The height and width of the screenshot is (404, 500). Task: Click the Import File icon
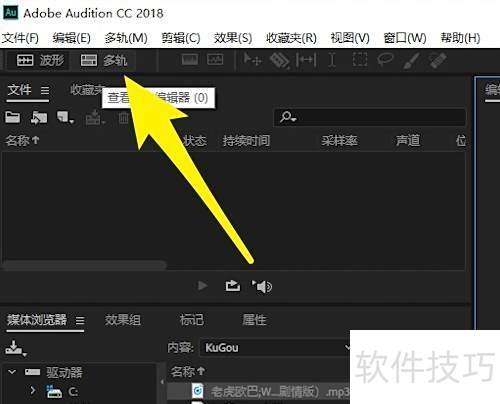39,118
